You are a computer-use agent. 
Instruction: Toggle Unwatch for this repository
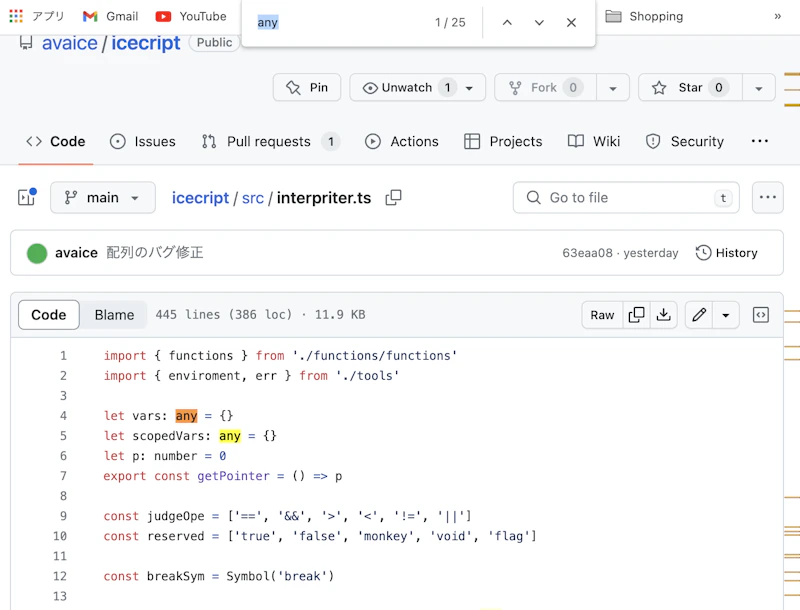click(410, 88)
